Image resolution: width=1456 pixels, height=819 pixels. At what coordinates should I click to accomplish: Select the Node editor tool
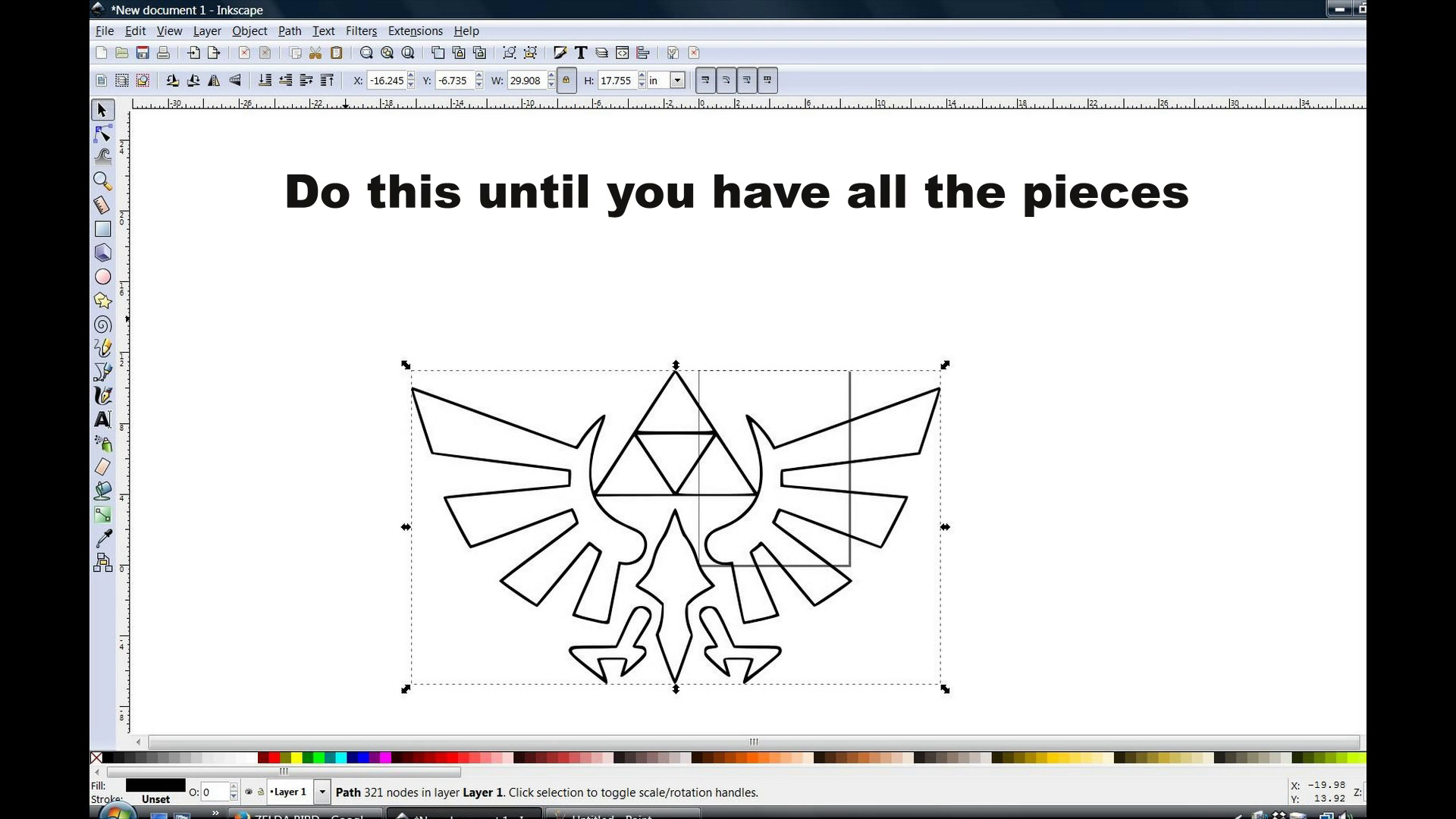pos(102,133)
